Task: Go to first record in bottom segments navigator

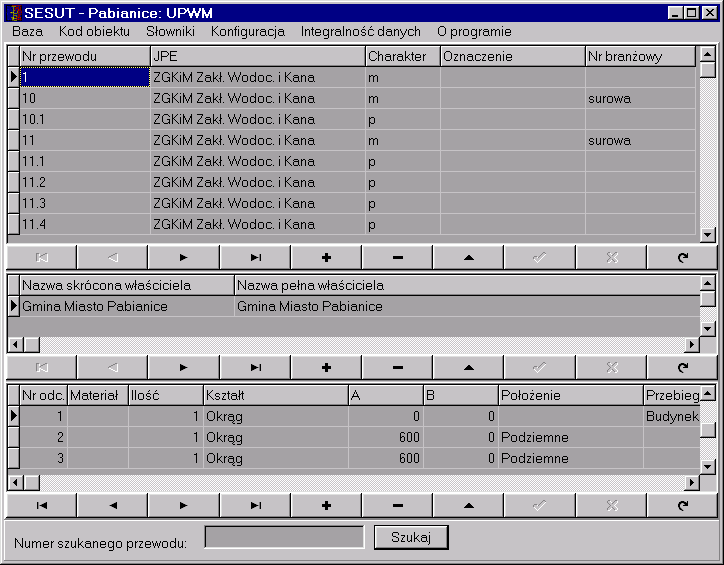Action: (x=42, y=505)
